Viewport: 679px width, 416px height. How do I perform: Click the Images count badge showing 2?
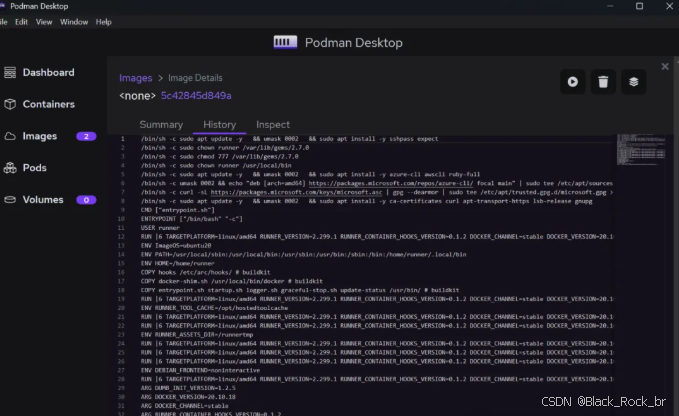pos(86,136)
